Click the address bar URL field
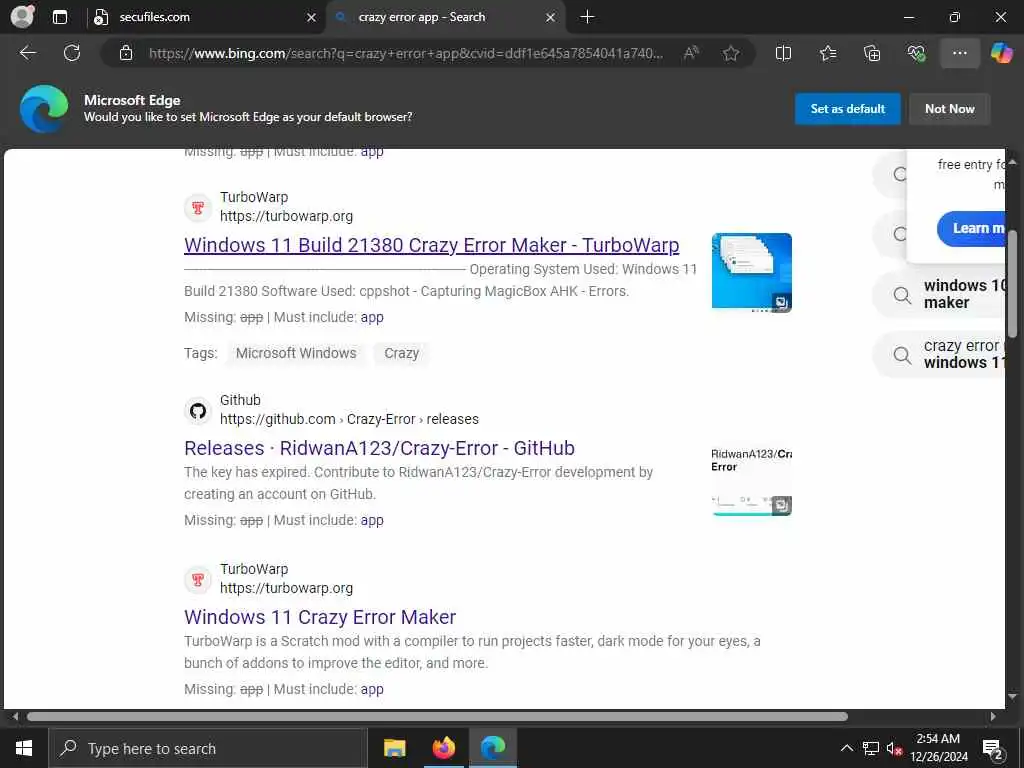 406,54
